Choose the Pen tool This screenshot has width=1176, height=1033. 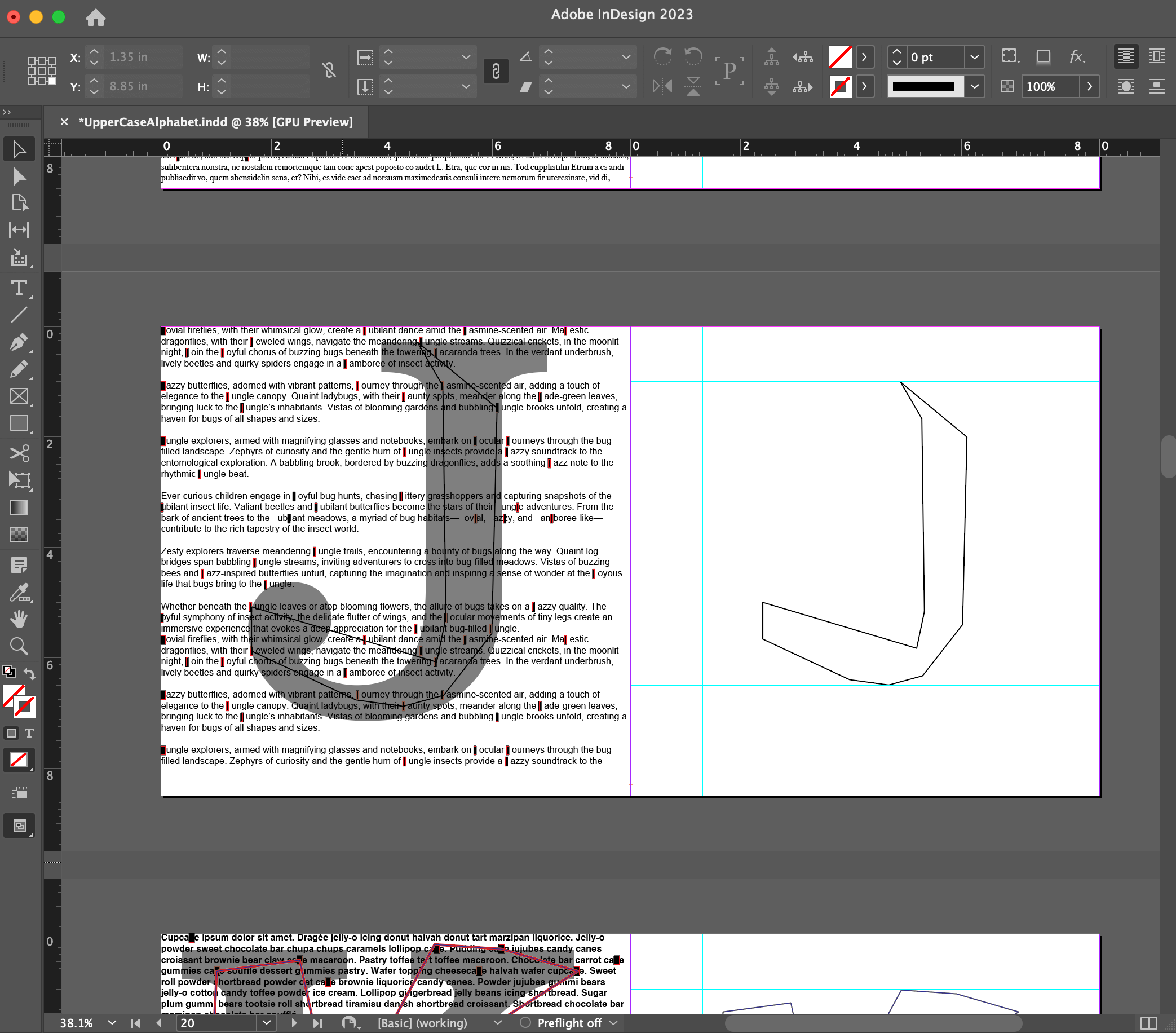point(19,342)
